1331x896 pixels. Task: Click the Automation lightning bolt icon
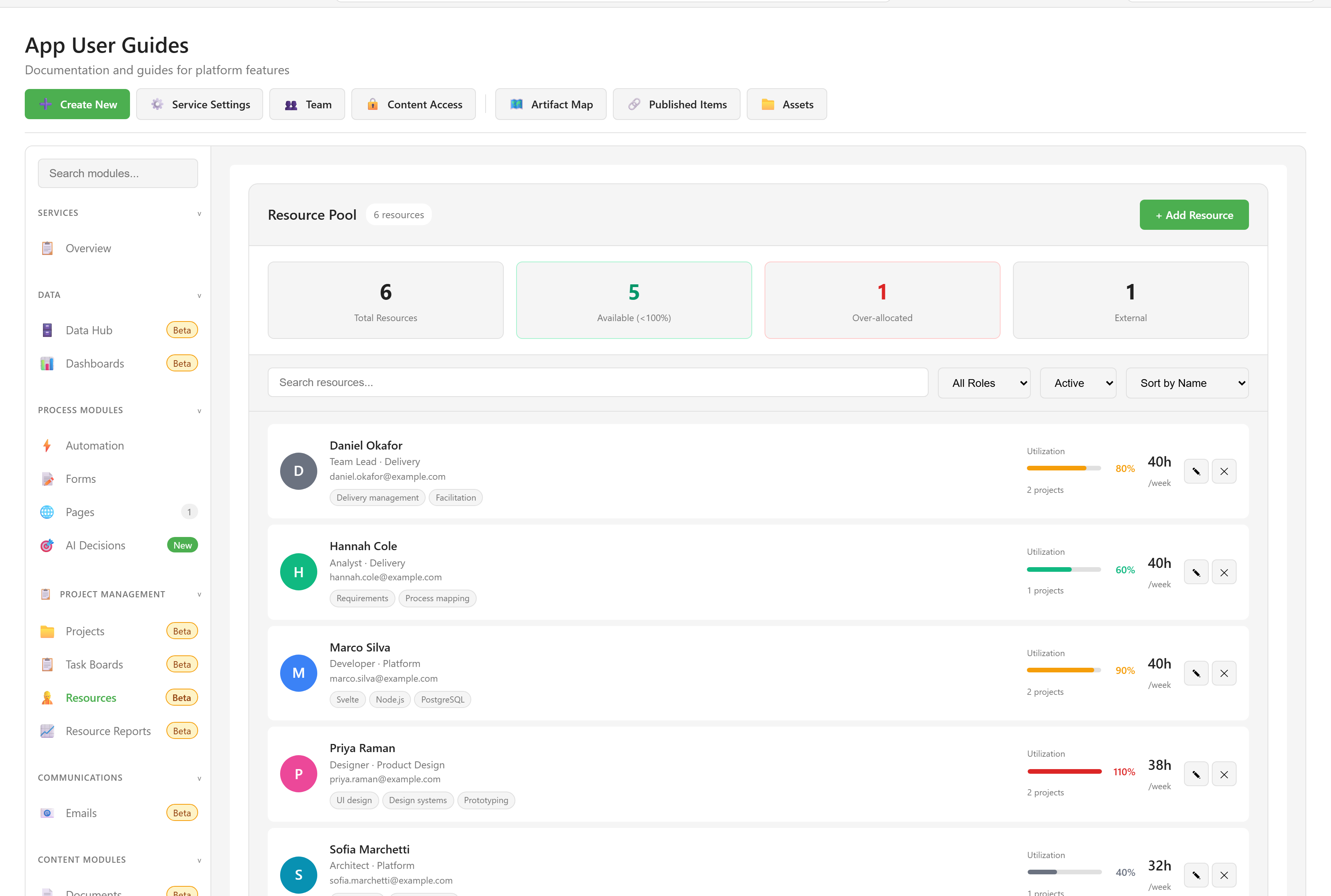[47, 446]
